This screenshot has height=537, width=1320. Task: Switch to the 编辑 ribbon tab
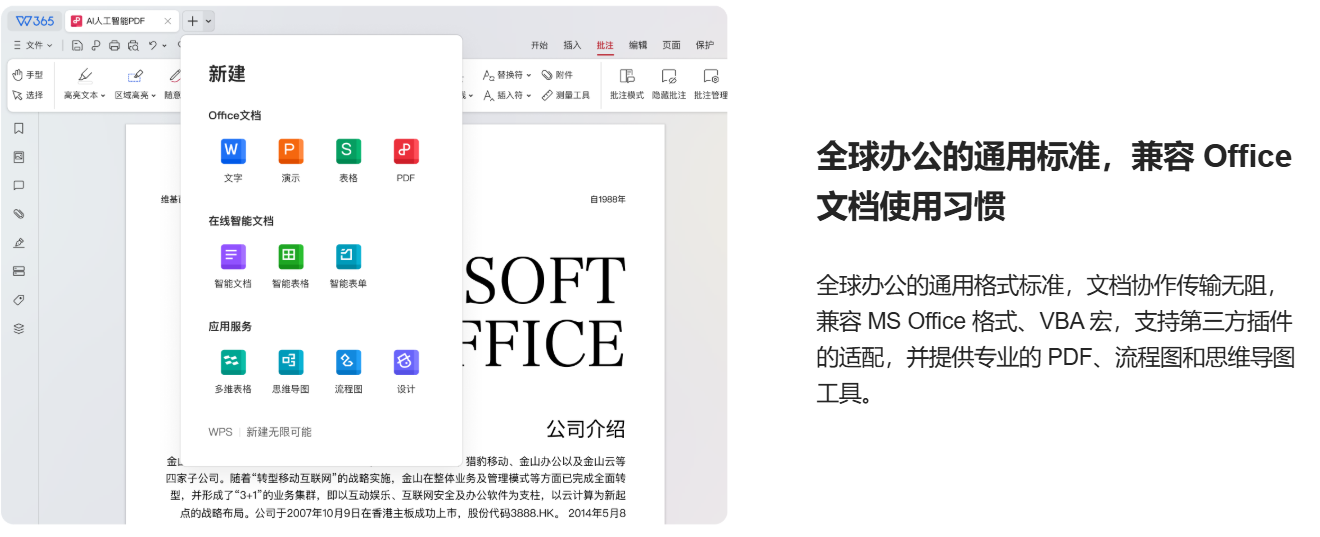[638, 45]
